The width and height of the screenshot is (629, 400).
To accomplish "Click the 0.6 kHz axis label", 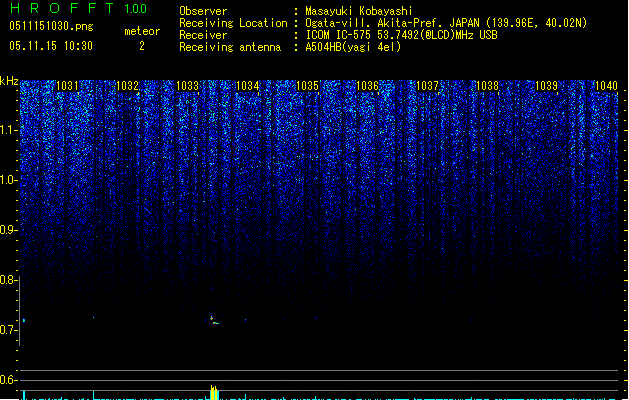I will point(8,380).
